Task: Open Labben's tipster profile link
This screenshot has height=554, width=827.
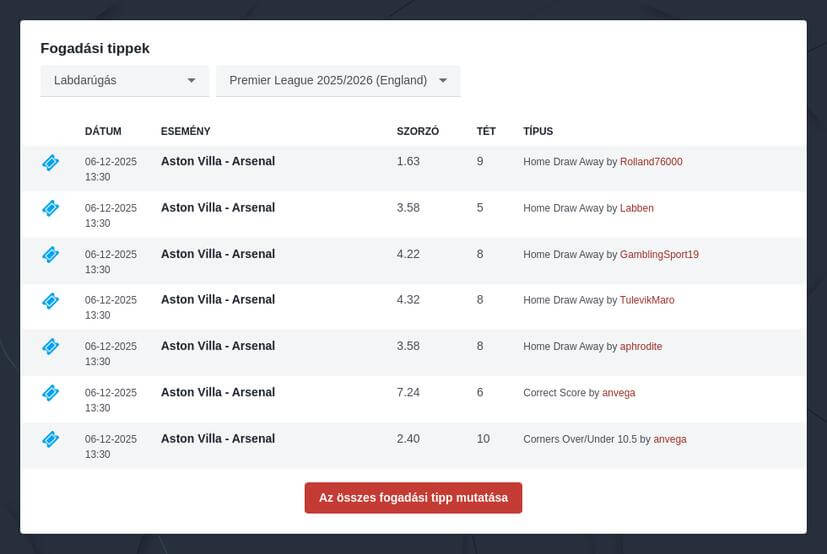Action: tap(636, 208)
